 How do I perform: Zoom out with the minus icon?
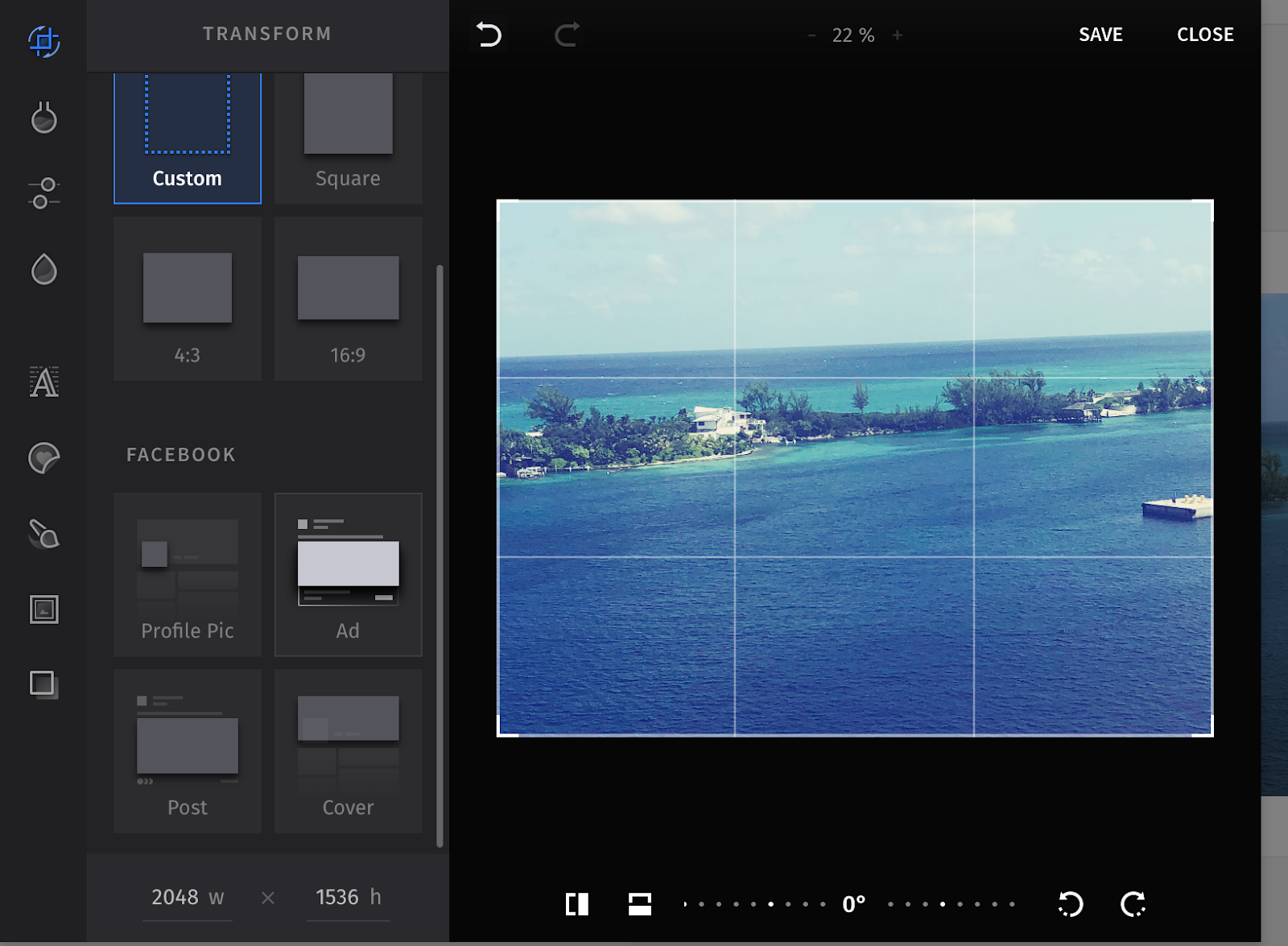point(811,35)
